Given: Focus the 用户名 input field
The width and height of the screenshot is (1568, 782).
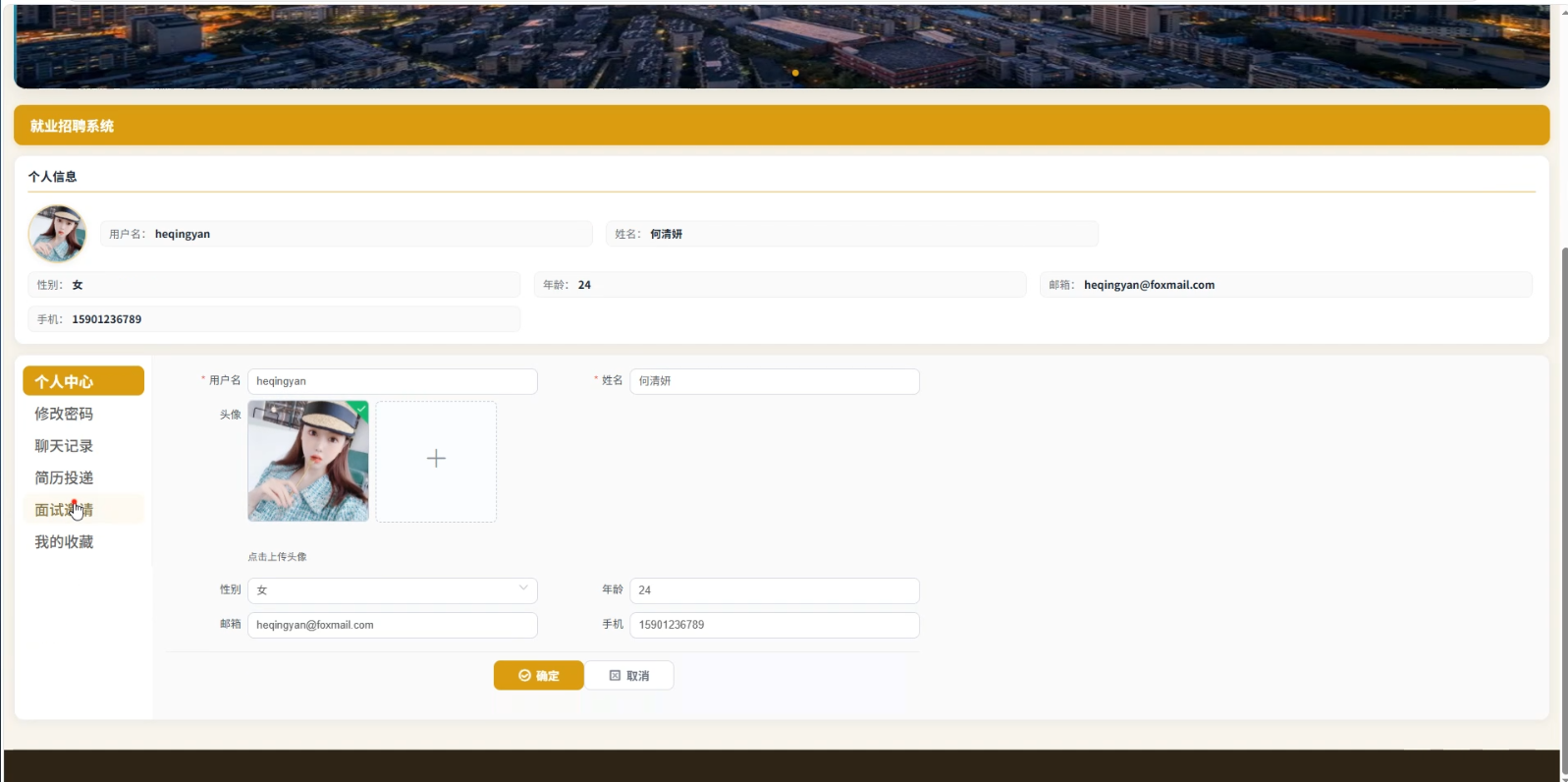Looking at the screenshot, I should coord(393,381).
